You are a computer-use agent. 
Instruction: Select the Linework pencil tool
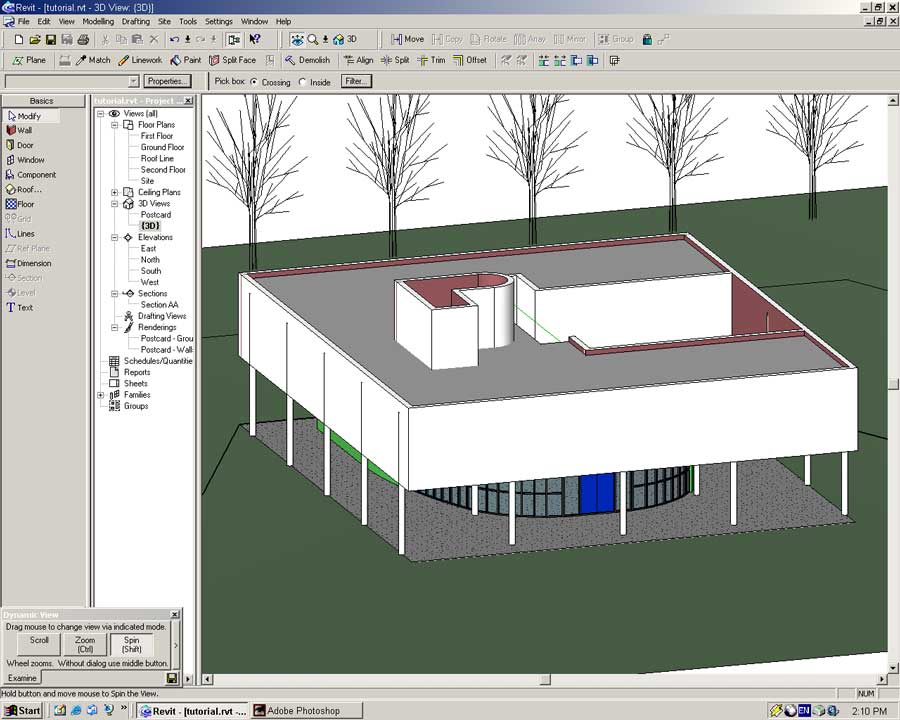point(140,60)
